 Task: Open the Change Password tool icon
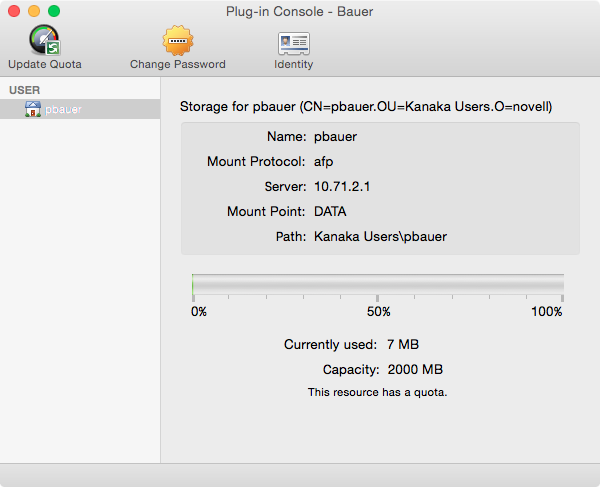[x=178, y=40]
